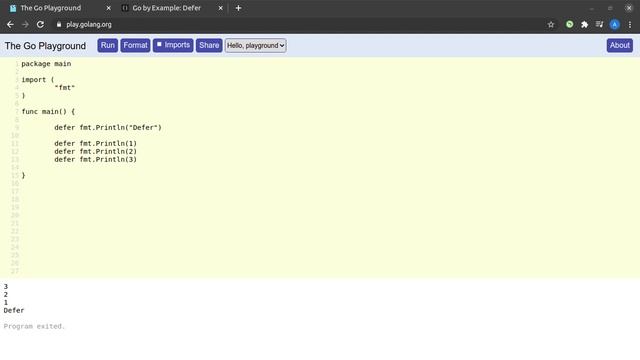Run the Go program
640x360 pixels.
108,45
